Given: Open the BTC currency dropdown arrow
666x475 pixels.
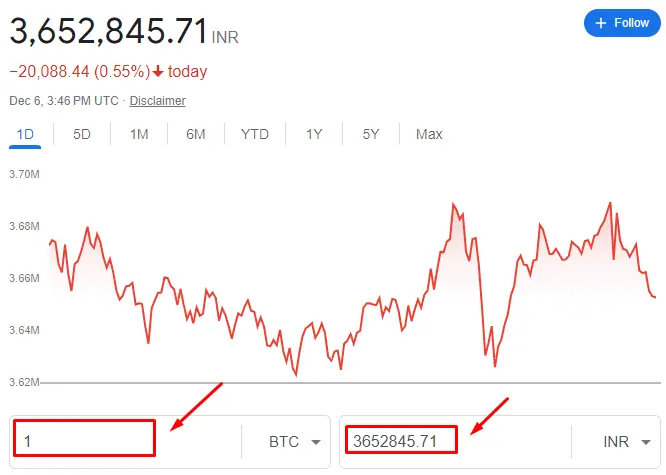Looking at the screenshot, I should 315,442.
